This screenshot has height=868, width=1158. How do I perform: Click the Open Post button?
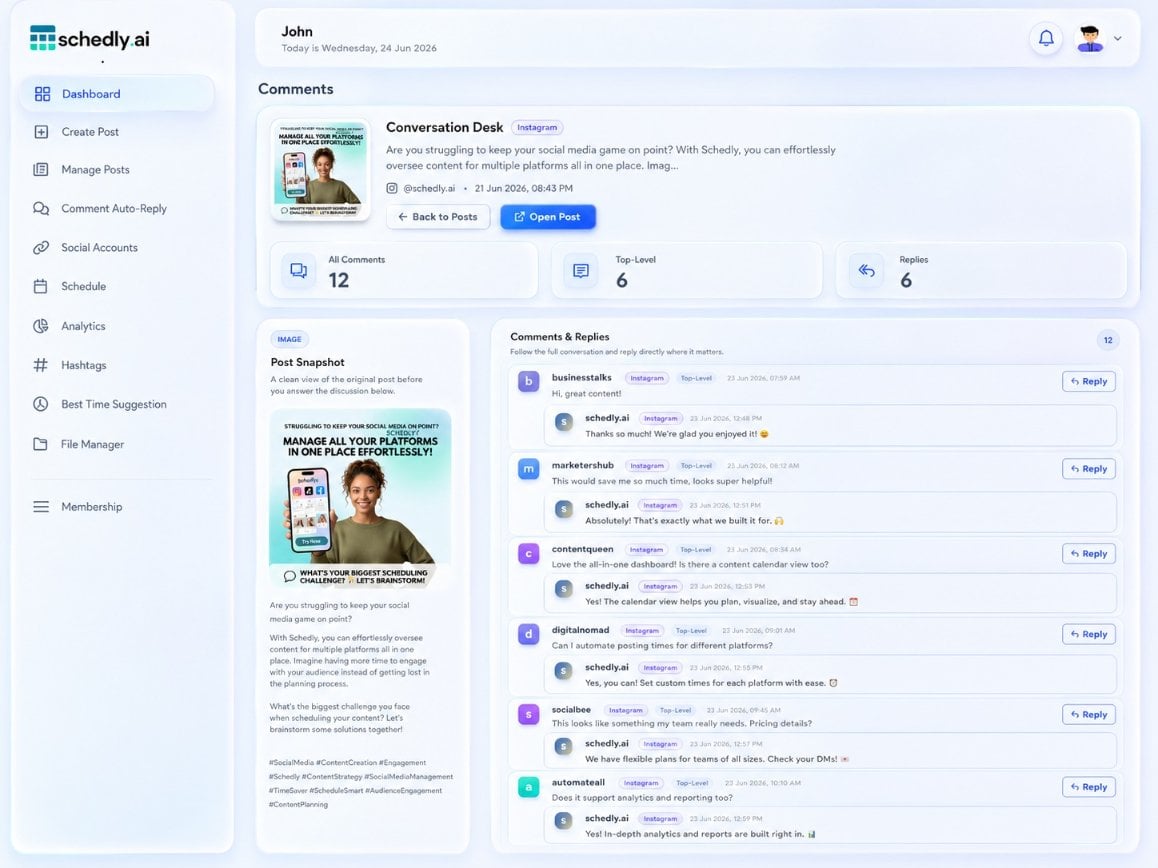[x=548, y=216]
